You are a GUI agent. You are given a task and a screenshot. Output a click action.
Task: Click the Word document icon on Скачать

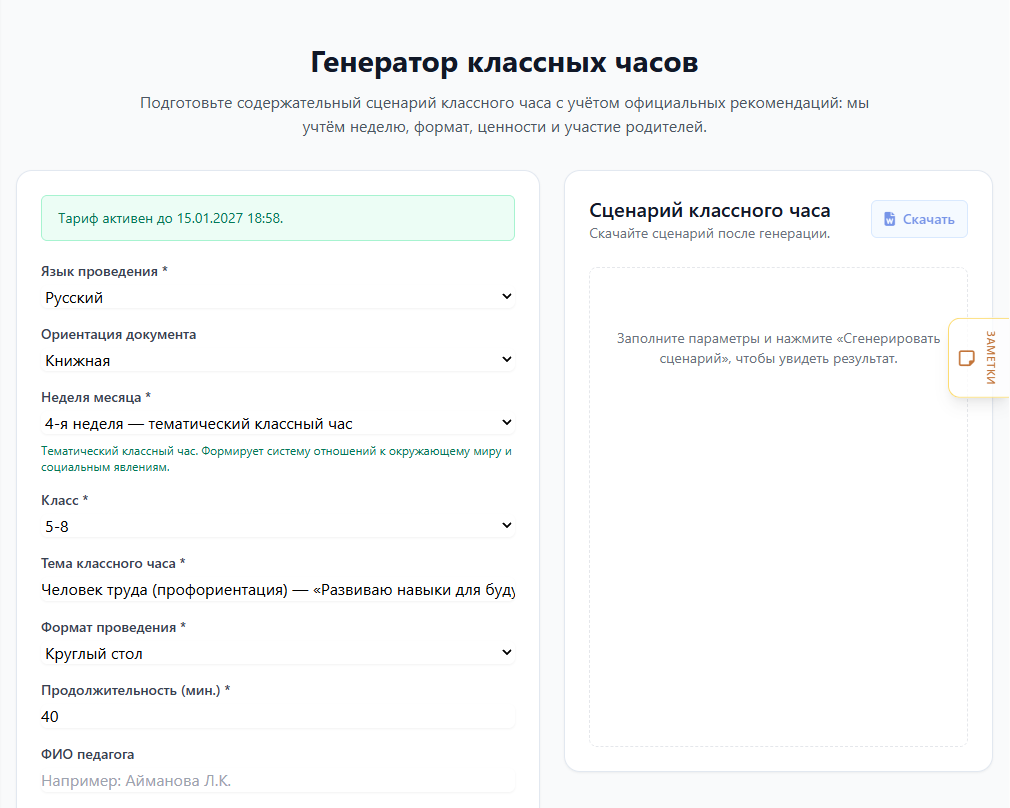pos(890,219)
